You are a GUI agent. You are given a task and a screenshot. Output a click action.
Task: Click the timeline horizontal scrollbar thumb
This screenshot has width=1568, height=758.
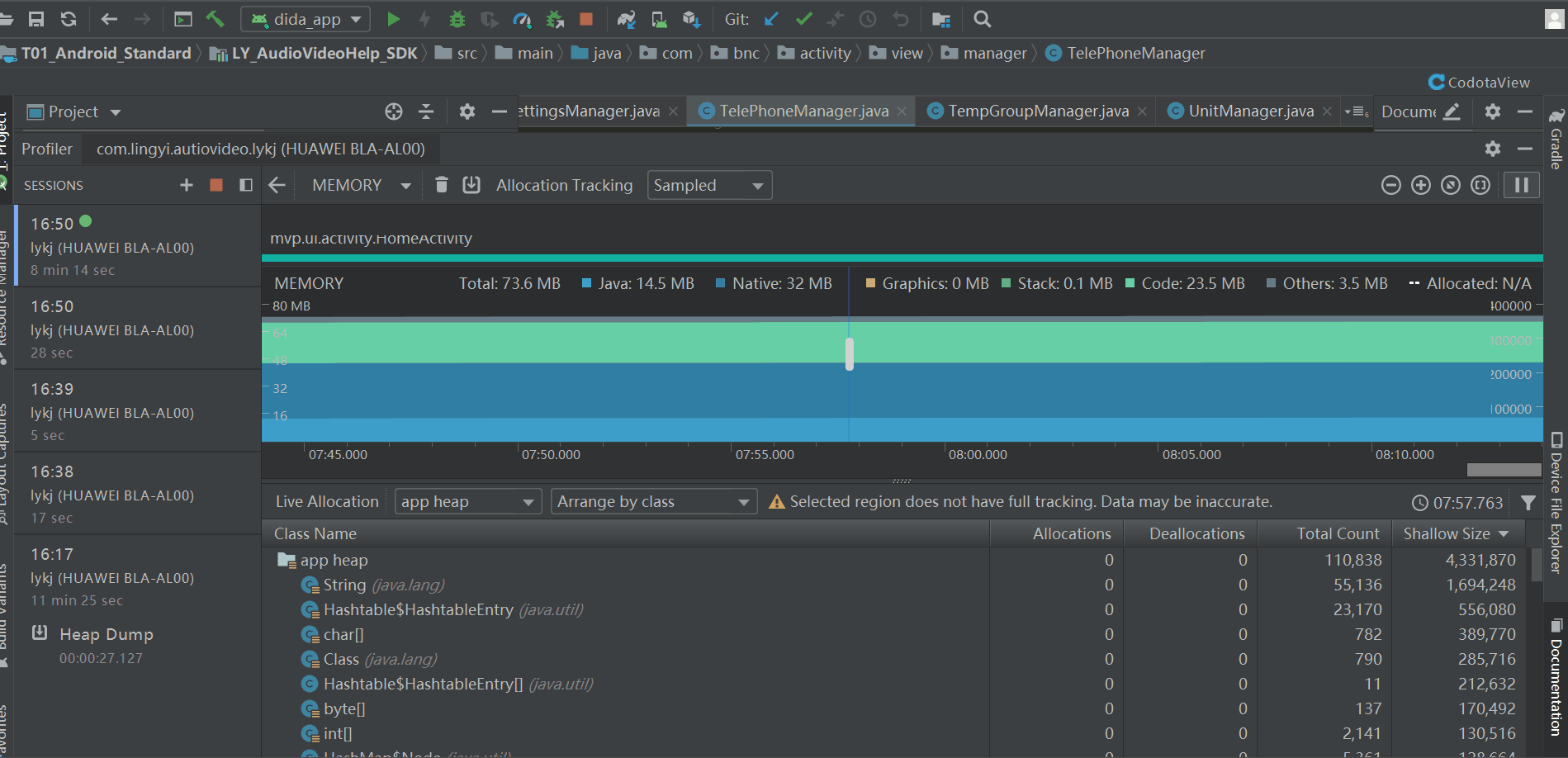tap(1504, 470)
